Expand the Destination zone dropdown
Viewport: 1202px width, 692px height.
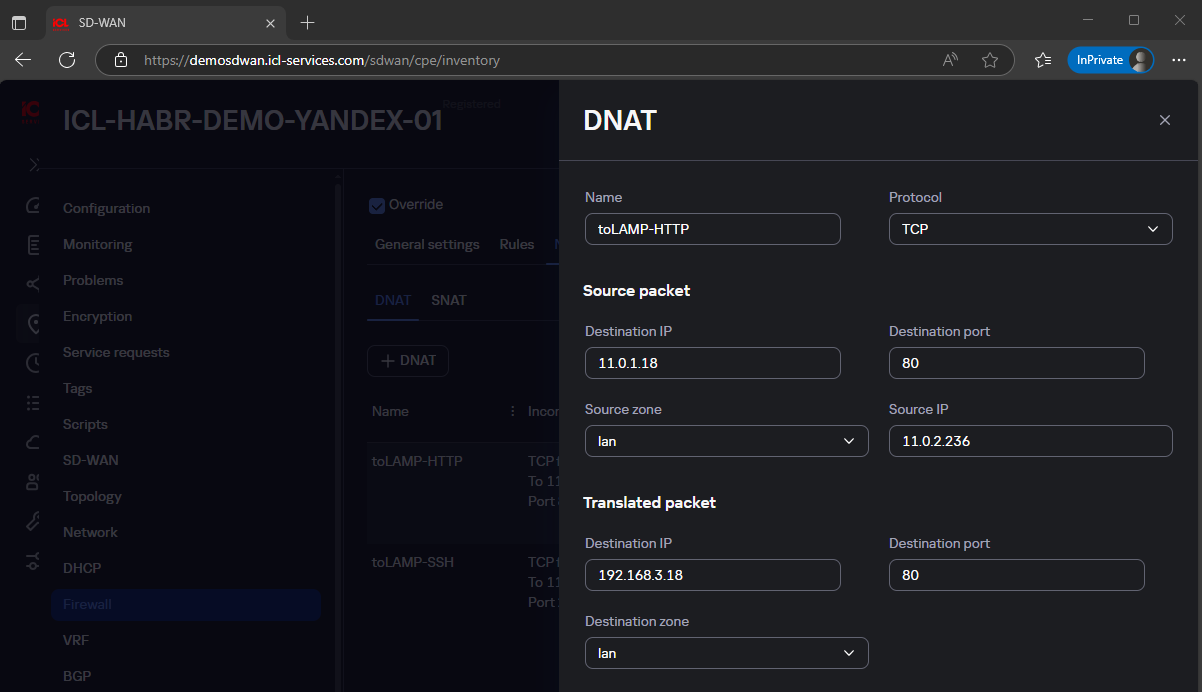pyautogui.click(x=726, y=653)
